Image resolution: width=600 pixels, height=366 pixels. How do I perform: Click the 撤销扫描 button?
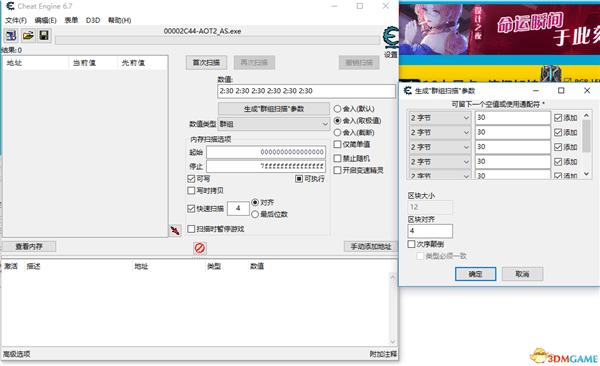tap(359, 63)
